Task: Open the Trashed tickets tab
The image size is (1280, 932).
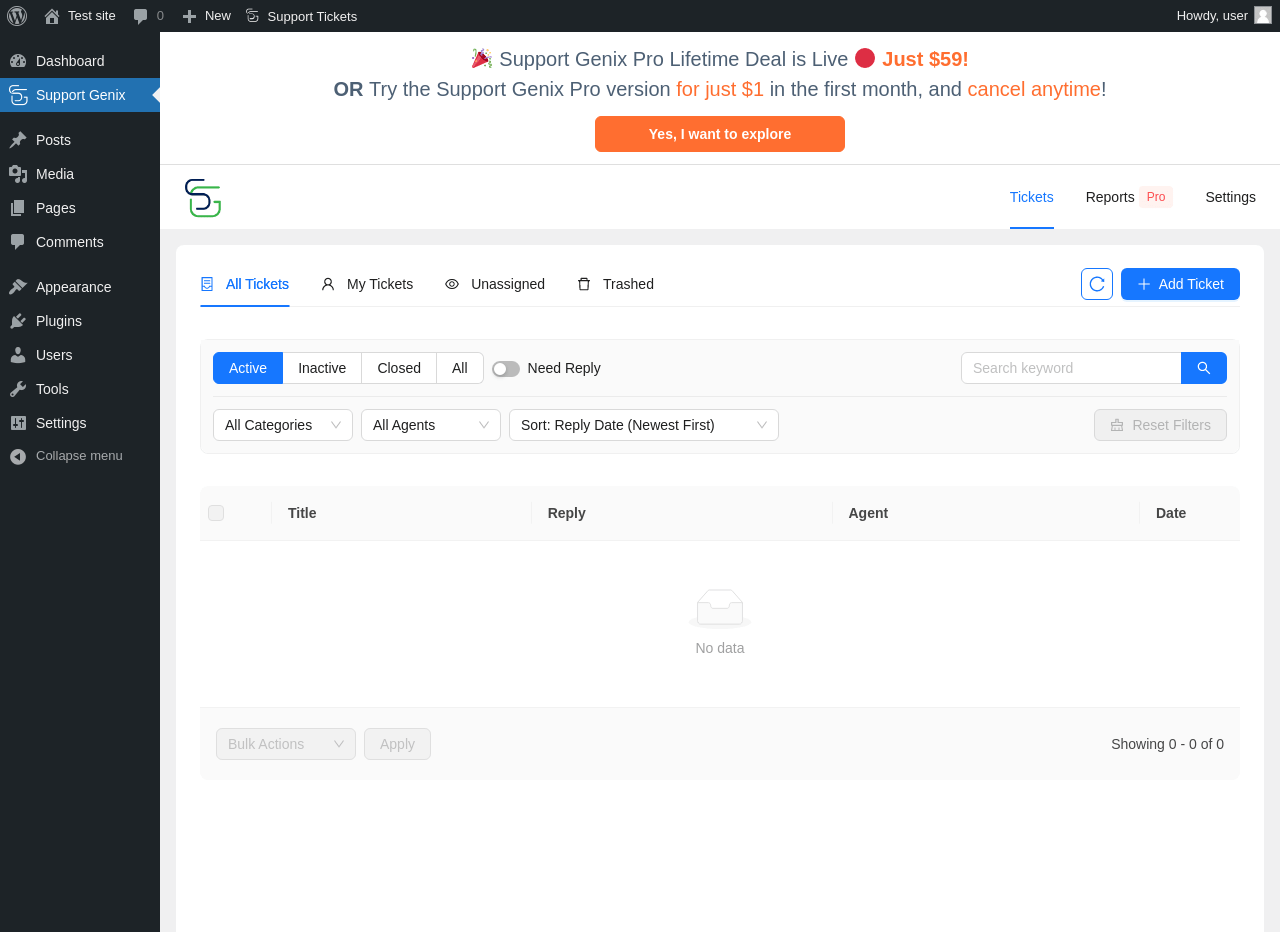Action: [615, 284]
